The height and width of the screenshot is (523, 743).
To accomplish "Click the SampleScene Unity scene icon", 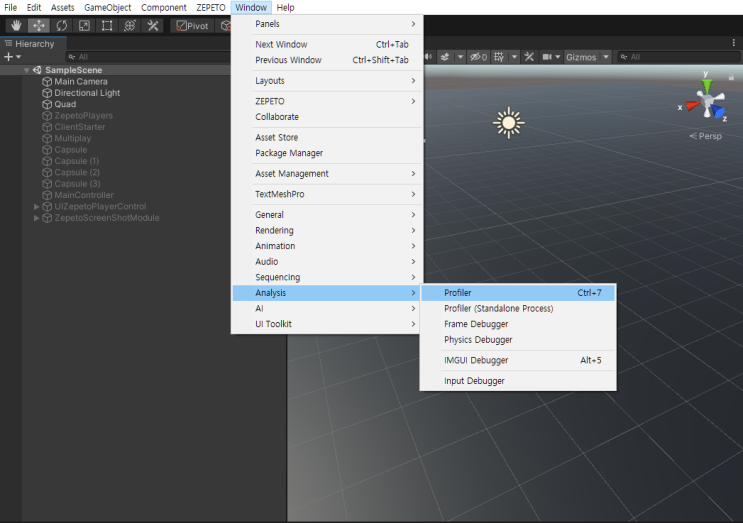I will 37,70.
